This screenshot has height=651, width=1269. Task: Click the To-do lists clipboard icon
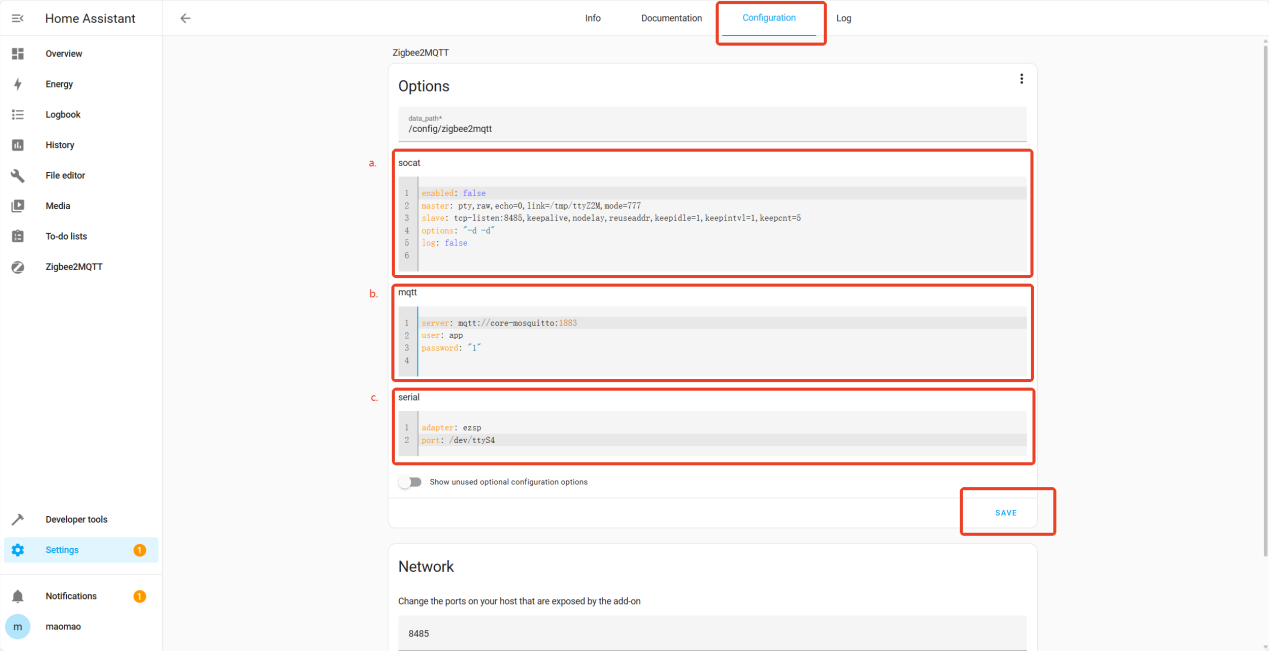click(17, 236)
